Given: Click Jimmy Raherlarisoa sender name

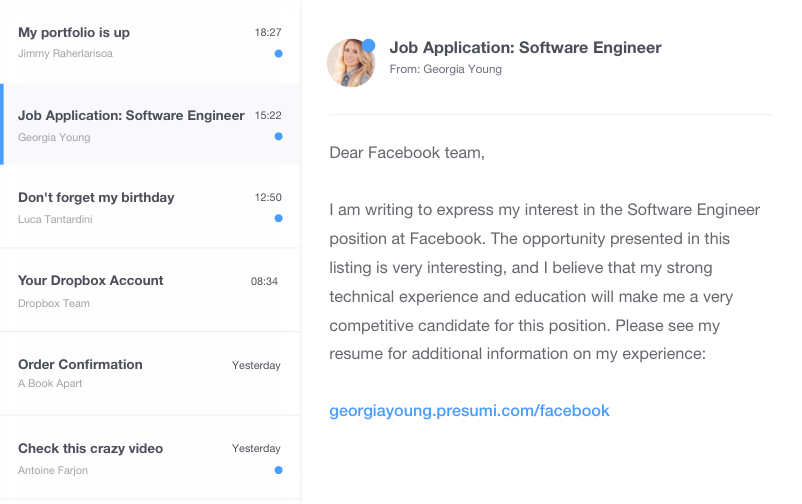Looking at the screenshot, I should [x=65, y=53].
